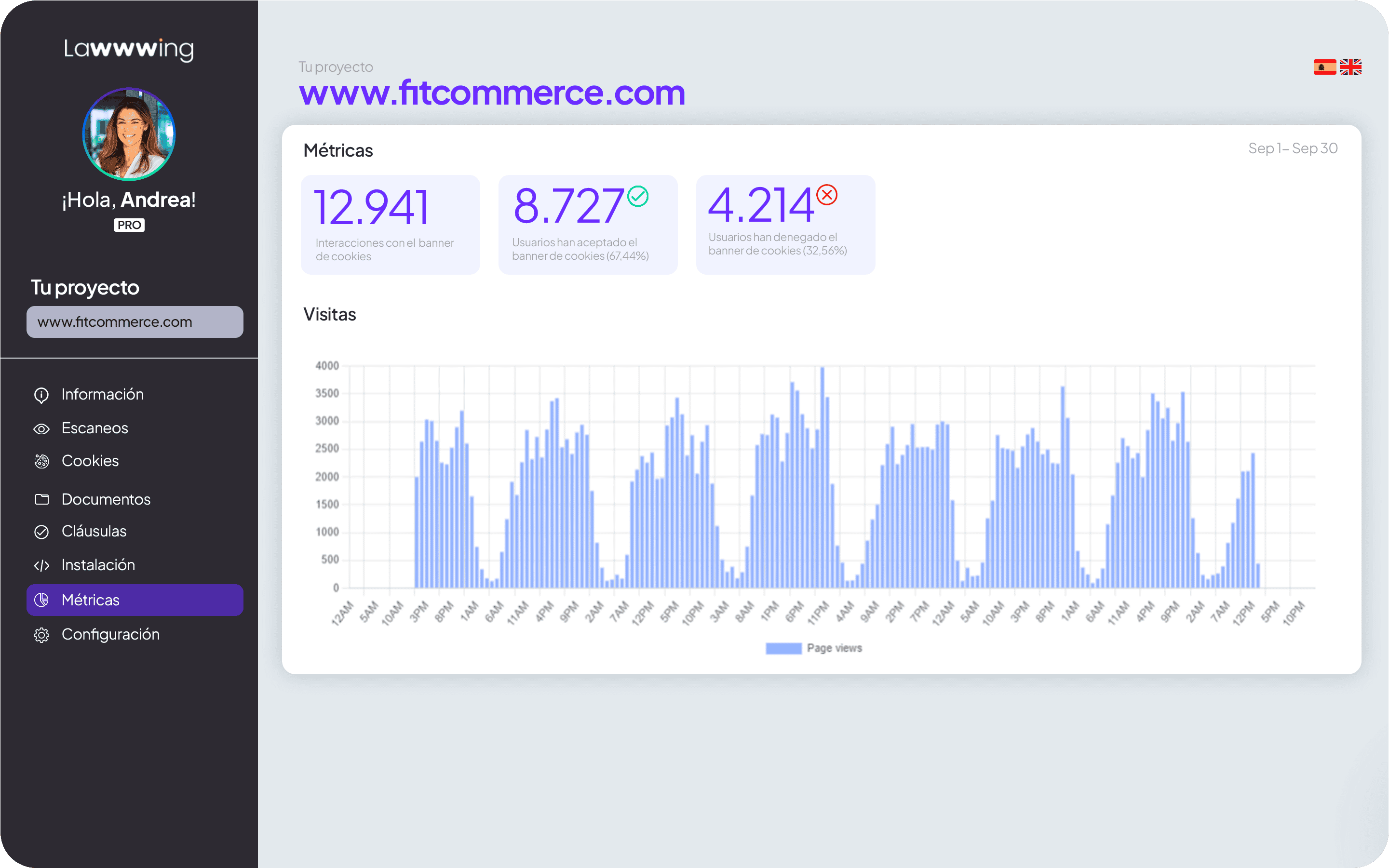The height and width of the screenshot is (868, 1389).
Task: Click the Documentos folder icon
Action: tap(41, 499)
